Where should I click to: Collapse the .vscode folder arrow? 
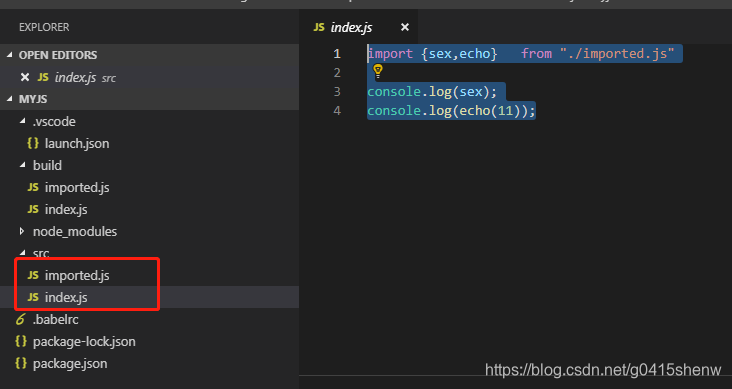click(x=22, y=121)
